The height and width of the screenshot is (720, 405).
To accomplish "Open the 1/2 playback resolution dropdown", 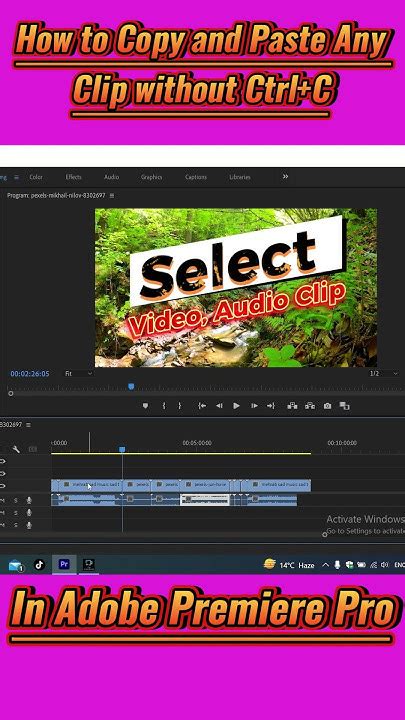I will [384, 374].
